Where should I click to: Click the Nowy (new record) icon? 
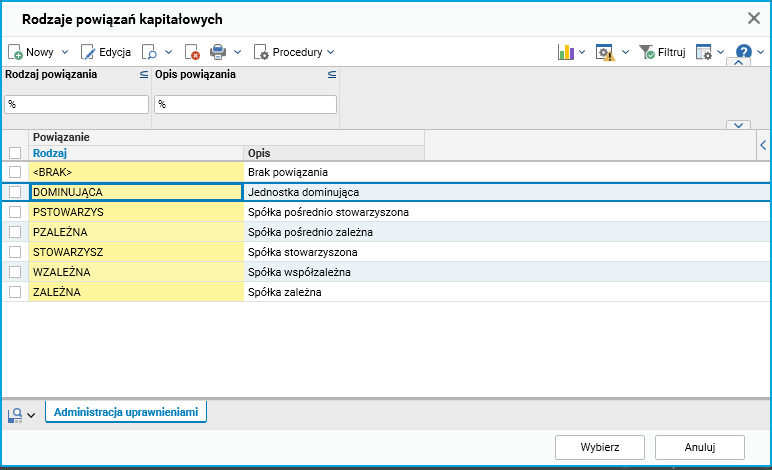click(15, 52)
